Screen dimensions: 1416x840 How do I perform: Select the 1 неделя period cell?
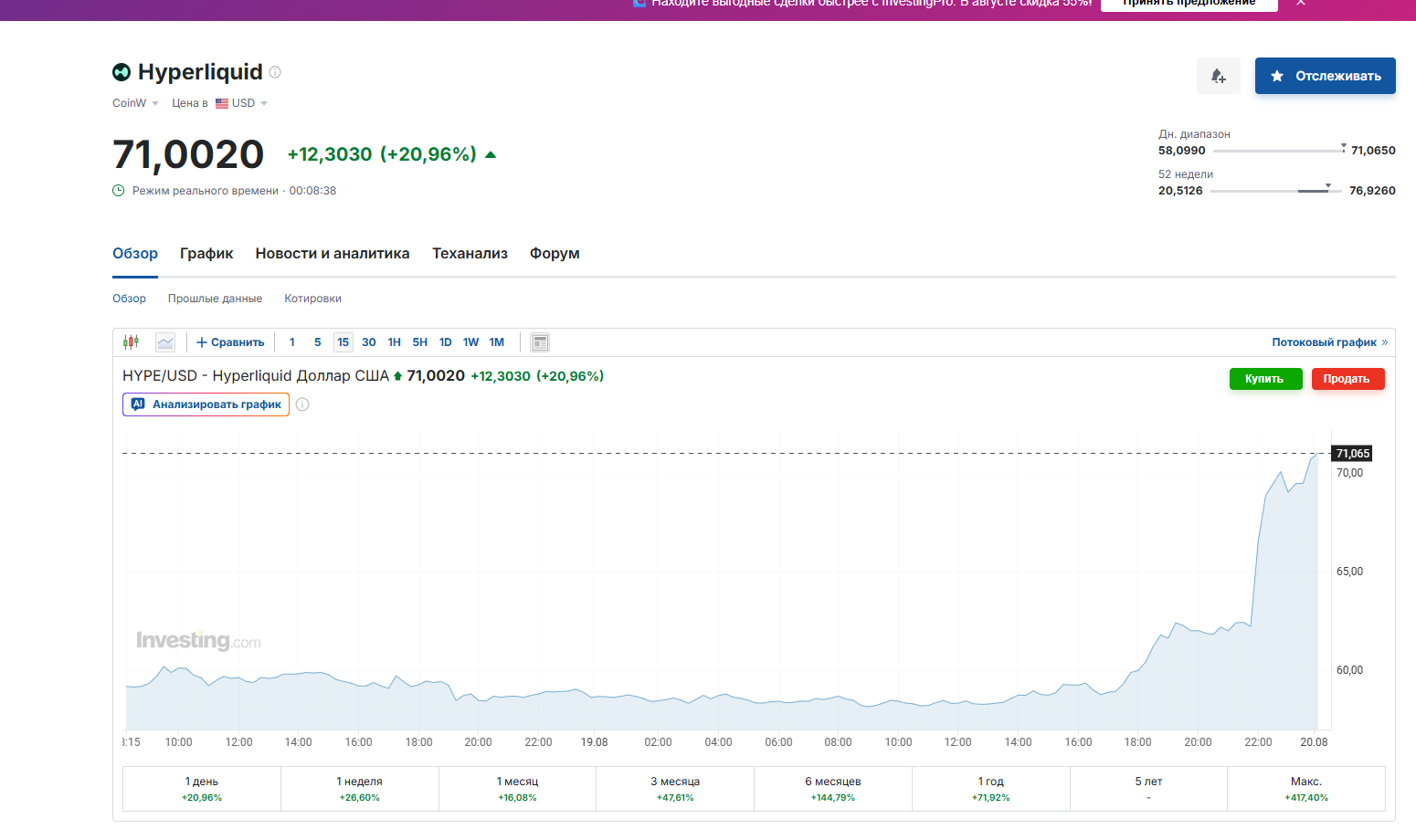pos(360,789)
